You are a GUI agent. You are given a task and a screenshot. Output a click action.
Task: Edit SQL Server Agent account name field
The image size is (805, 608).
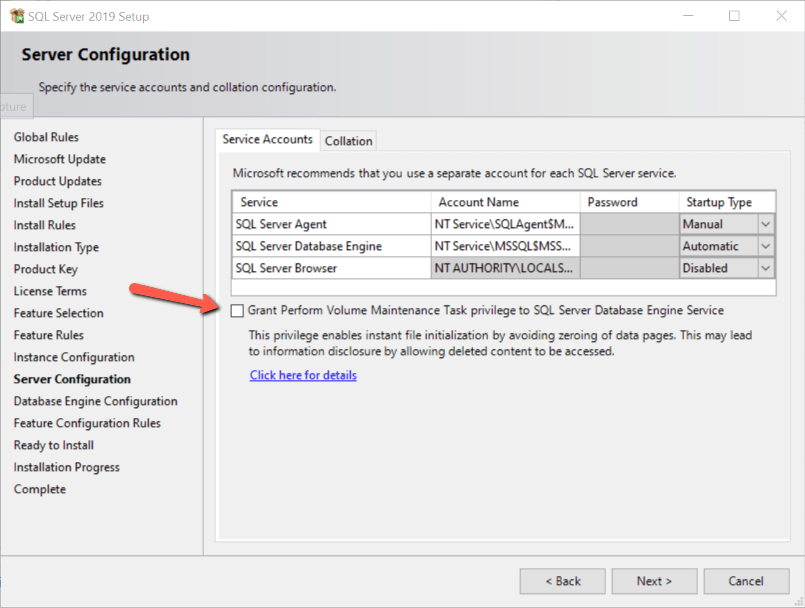506,224
